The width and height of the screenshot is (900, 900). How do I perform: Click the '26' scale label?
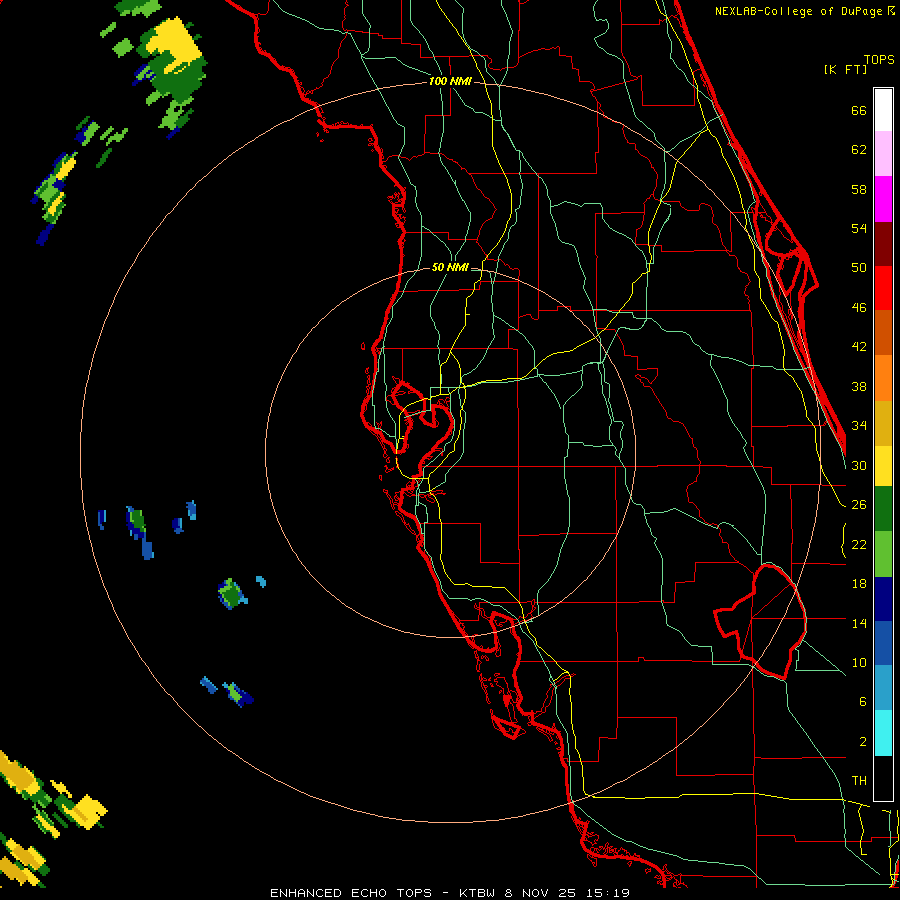[859, 505]
